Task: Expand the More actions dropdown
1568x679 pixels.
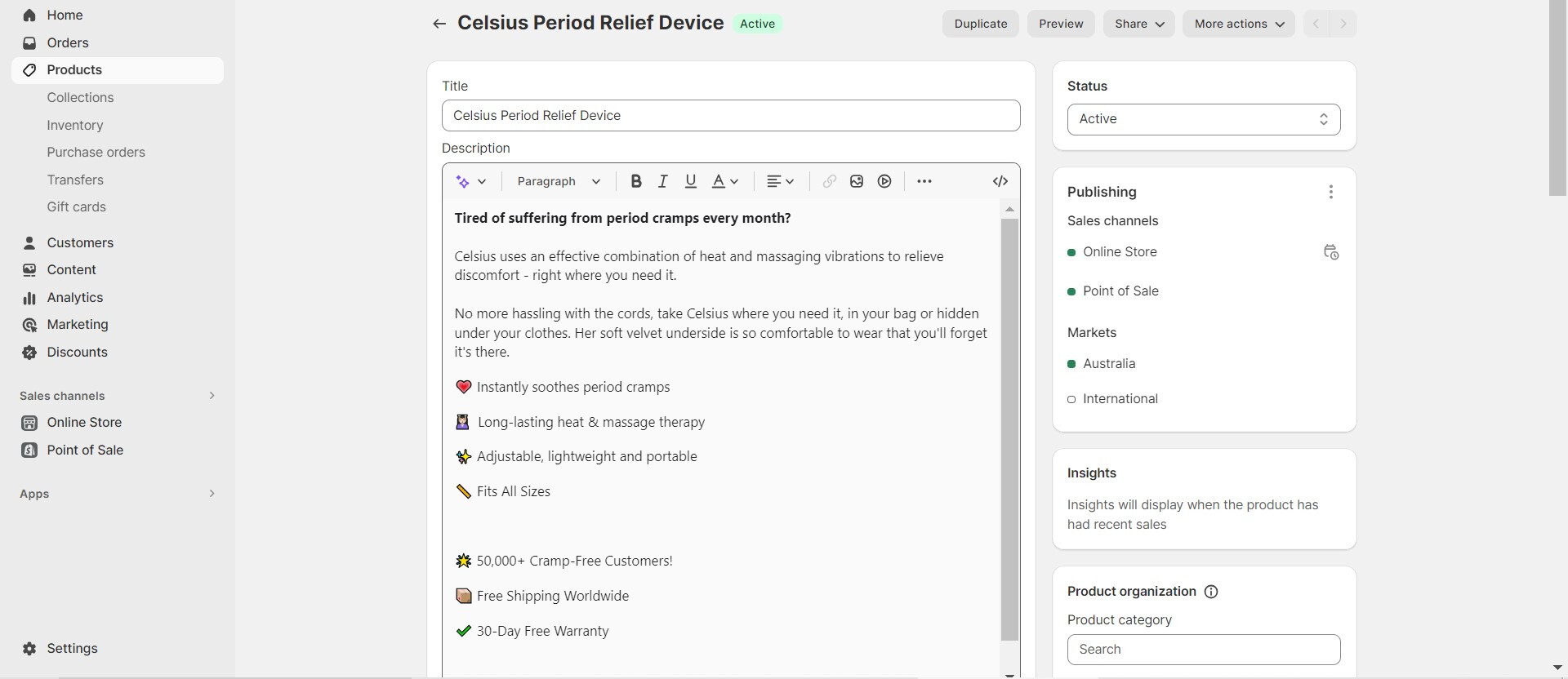Action: (x=1238, y=24)
